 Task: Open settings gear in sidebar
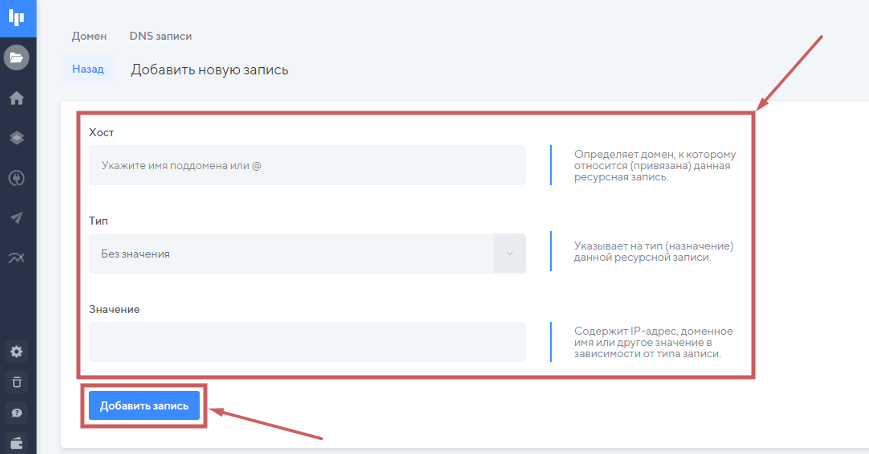(17, 352)
